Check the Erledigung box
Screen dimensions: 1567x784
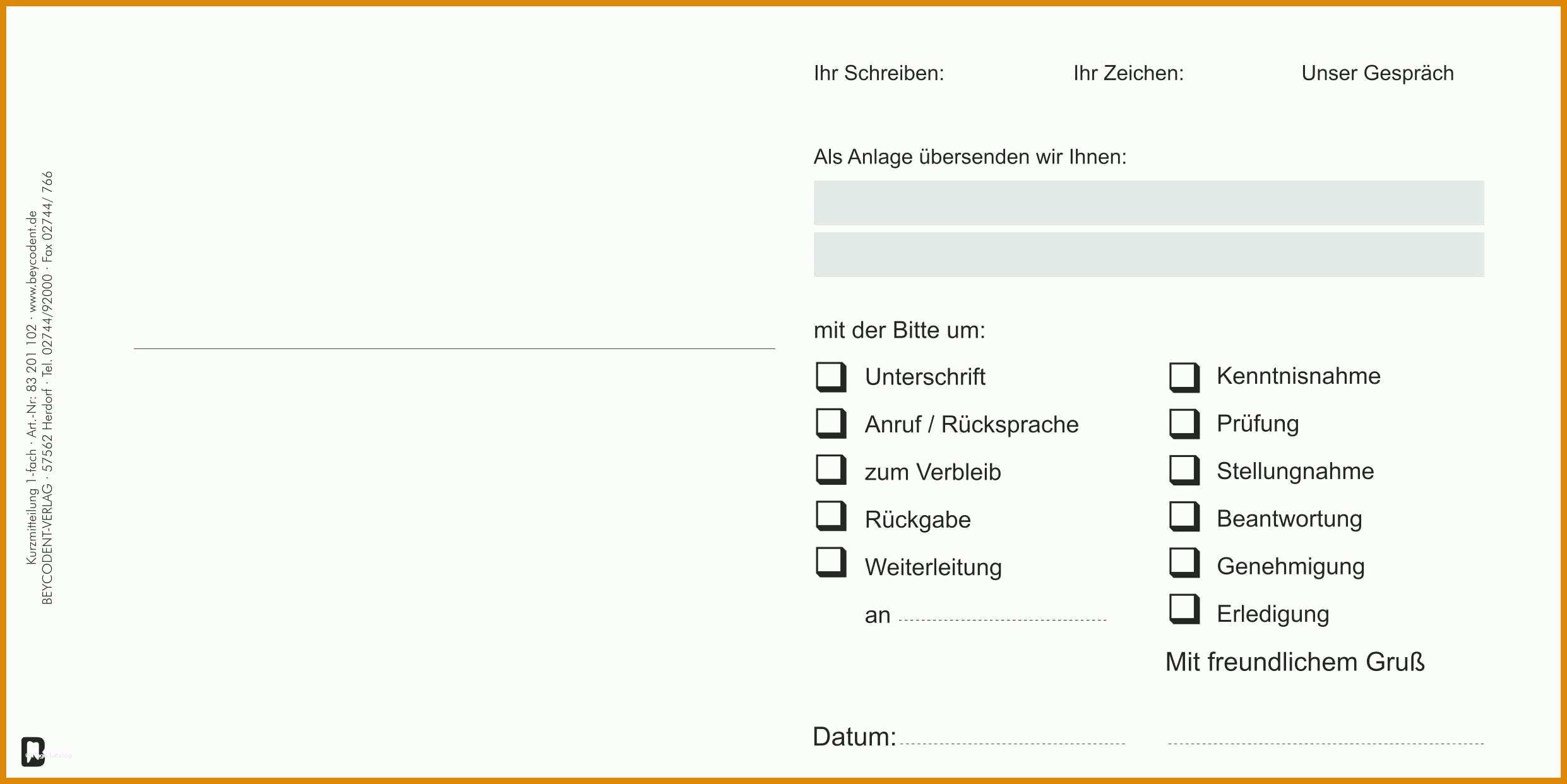click(x=1184, y=609)
